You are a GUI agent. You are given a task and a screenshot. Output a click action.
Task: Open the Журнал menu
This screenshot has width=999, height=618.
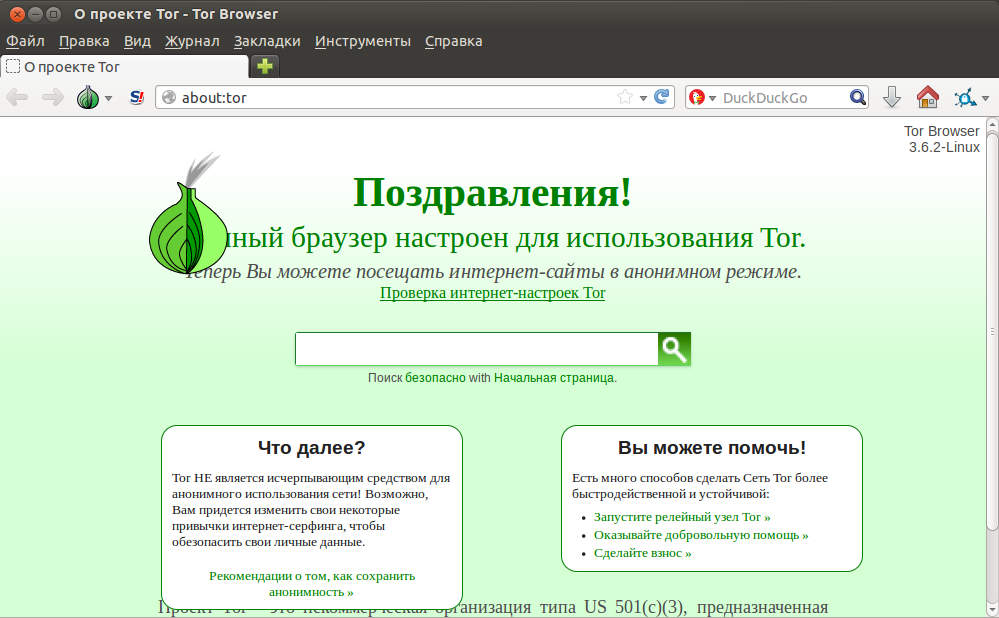[x=192, y=41]
